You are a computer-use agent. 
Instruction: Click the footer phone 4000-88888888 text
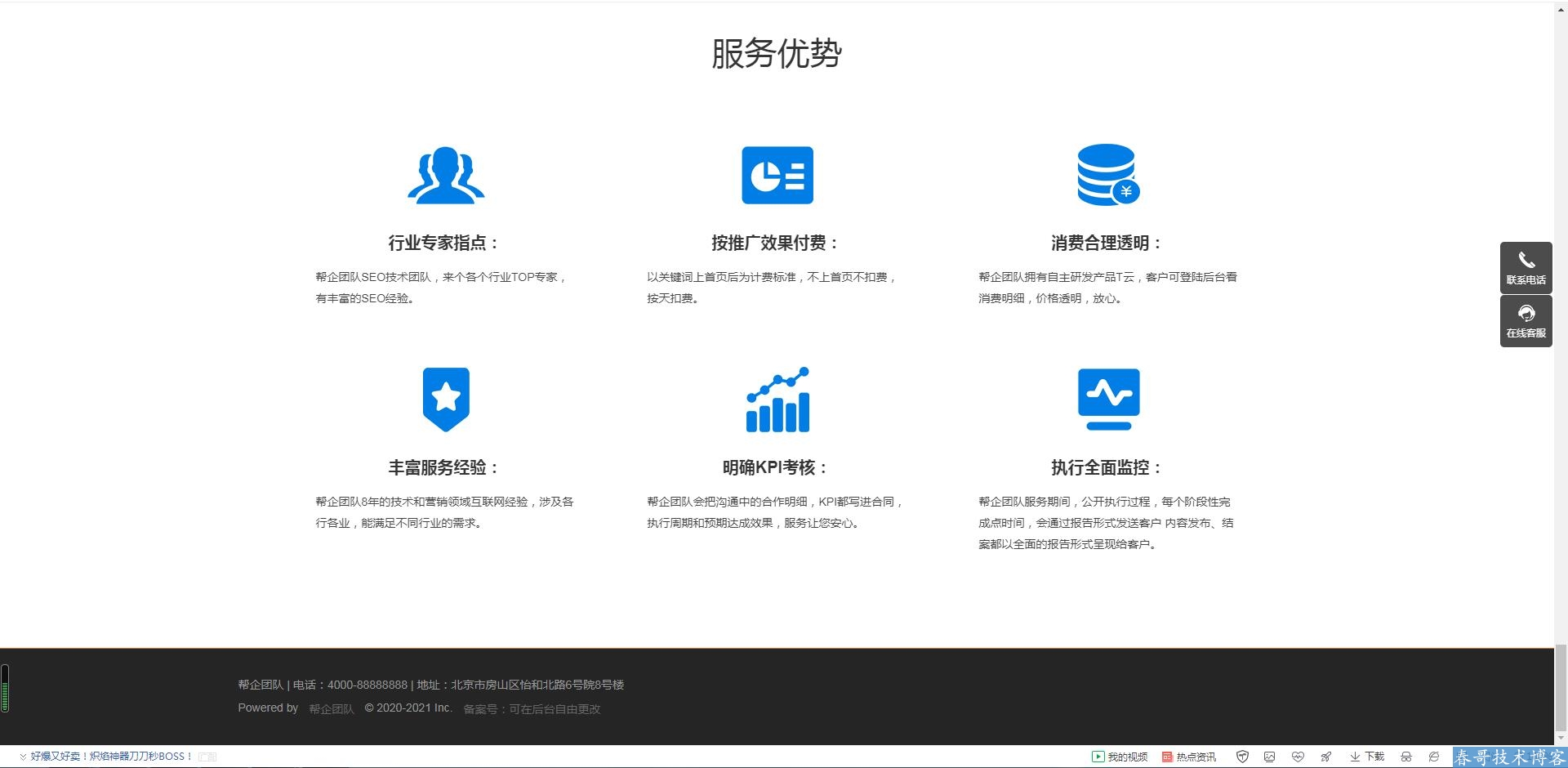tap(367, 685)
